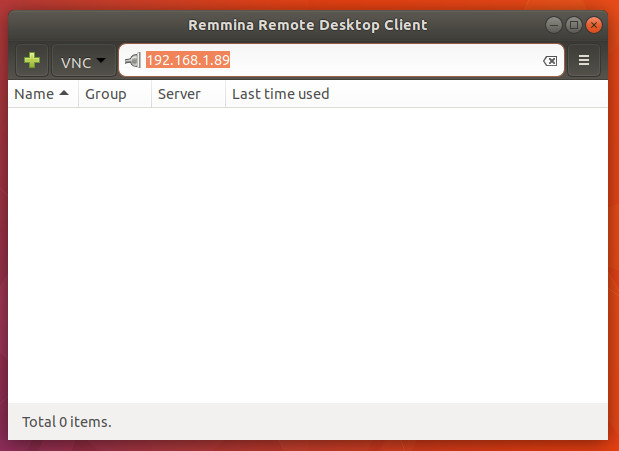
Task: Open the VNC protocol dropdown
Action: pos(83,62)
